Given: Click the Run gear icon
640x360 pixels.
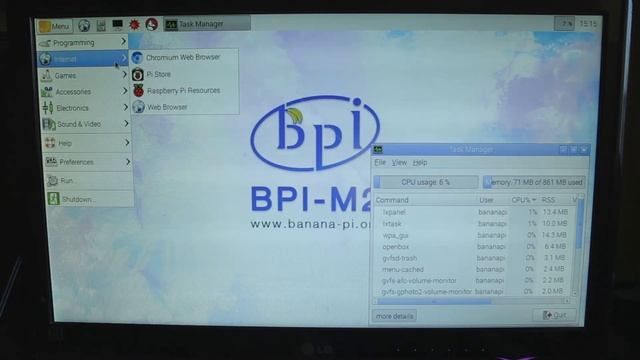Looking at the screenshot, I should click(53, 180).
